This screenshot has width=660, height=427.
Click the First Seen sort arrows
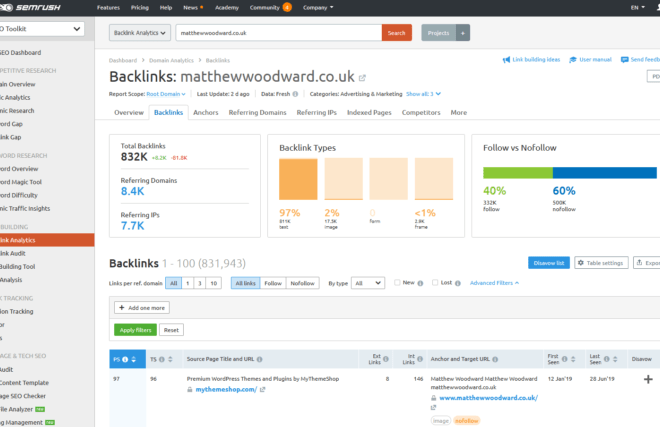point(573,359)
